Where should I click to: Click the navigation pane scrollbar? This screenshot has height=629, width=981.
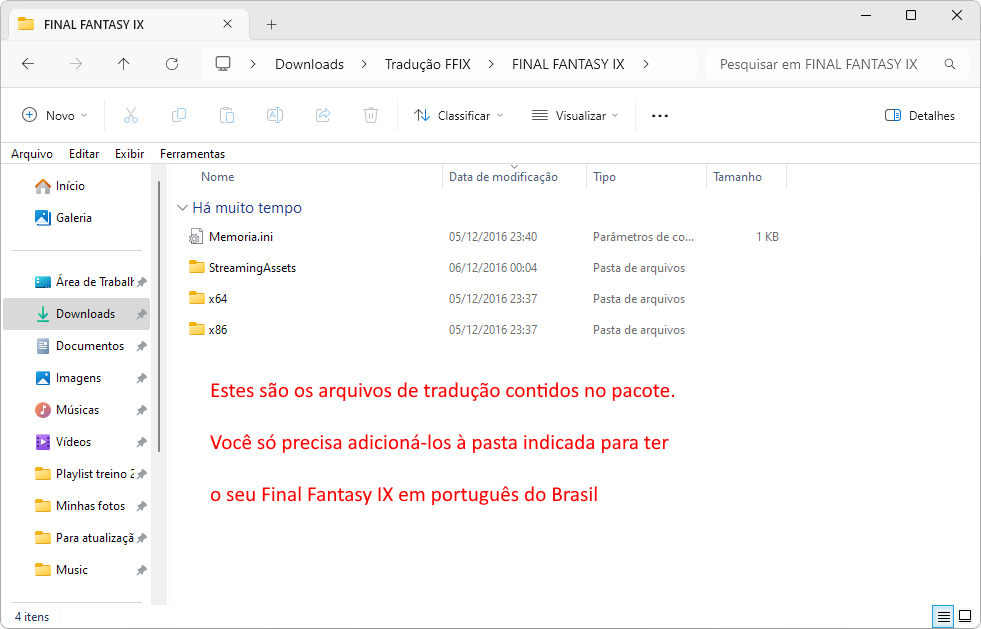click(159, 316)
